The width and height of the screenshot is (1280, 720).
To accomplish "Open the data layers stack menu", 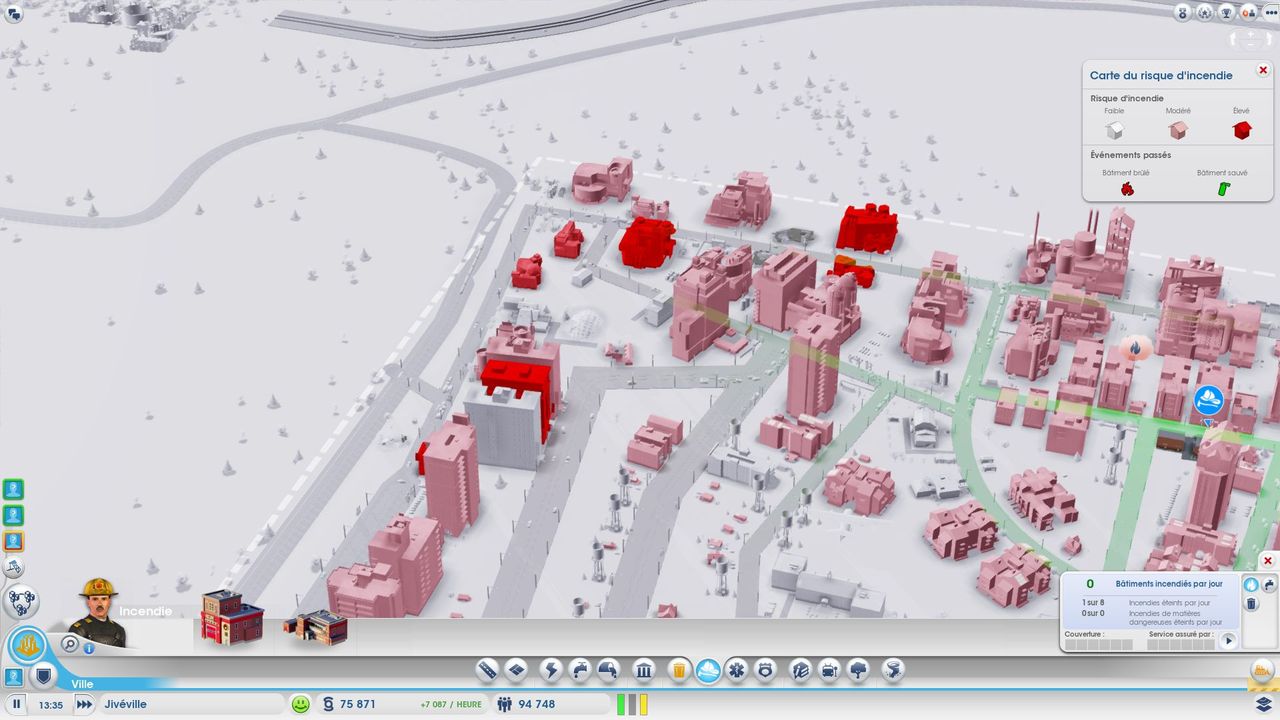I will [1264, 704].
